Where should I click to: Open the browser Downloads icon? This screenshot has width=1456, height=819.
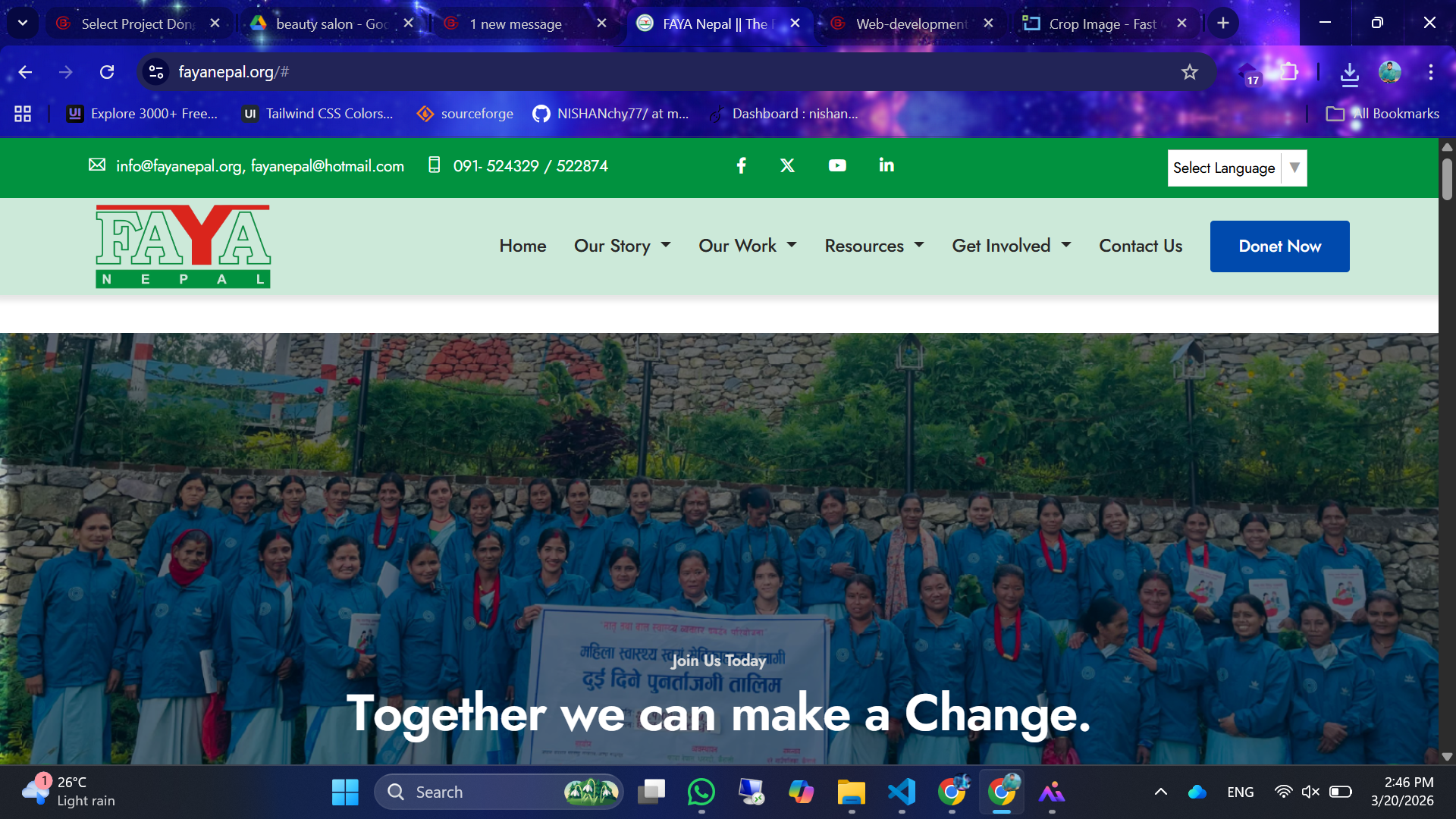[1350, 72]
